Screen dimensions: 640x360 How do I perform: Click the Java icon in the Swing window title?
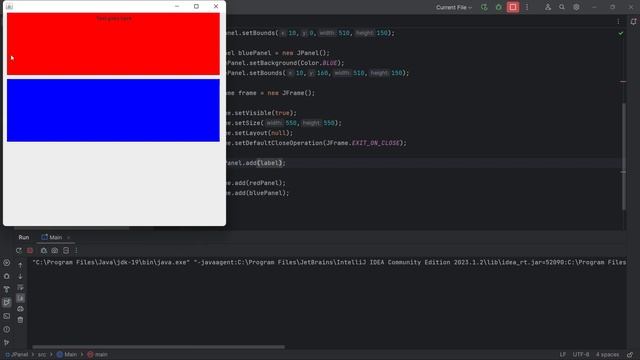click(x=9, y=6)
